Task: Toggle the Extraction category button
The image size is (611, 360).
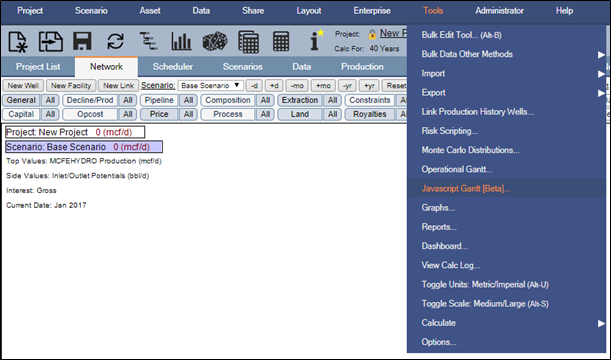Action: [x=300, y=100]
